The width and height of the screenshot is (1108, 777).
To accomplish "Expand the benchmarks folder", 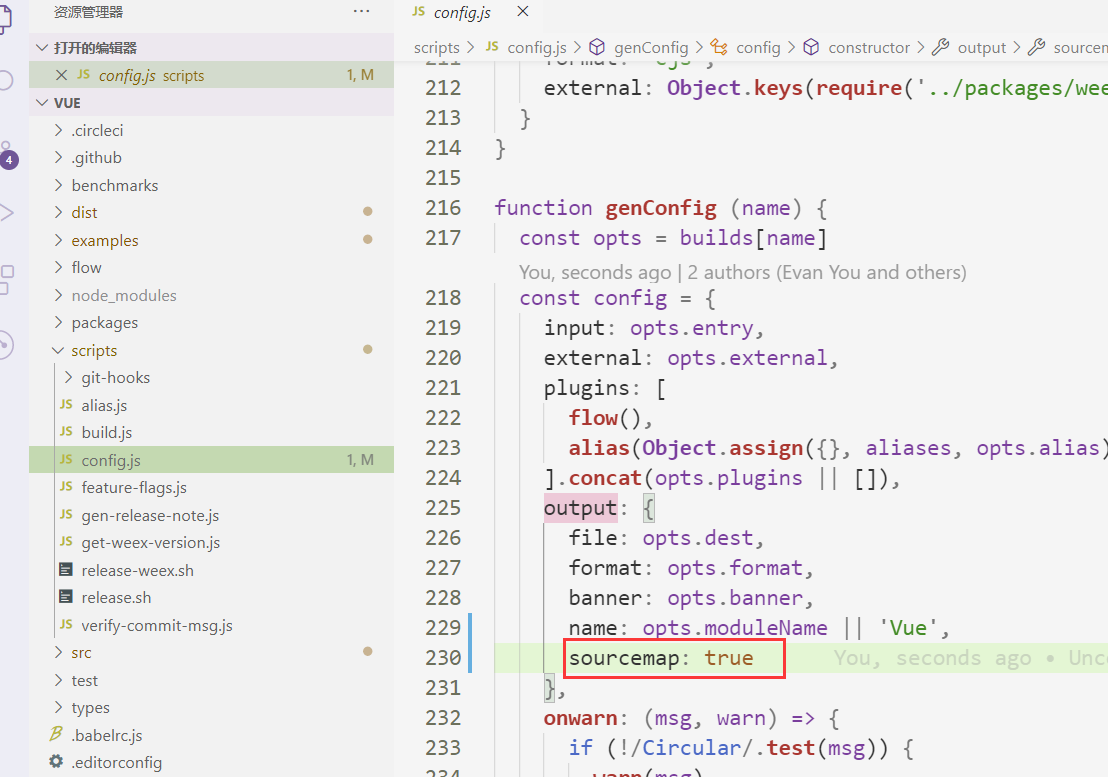I will (x=114, y=185).
